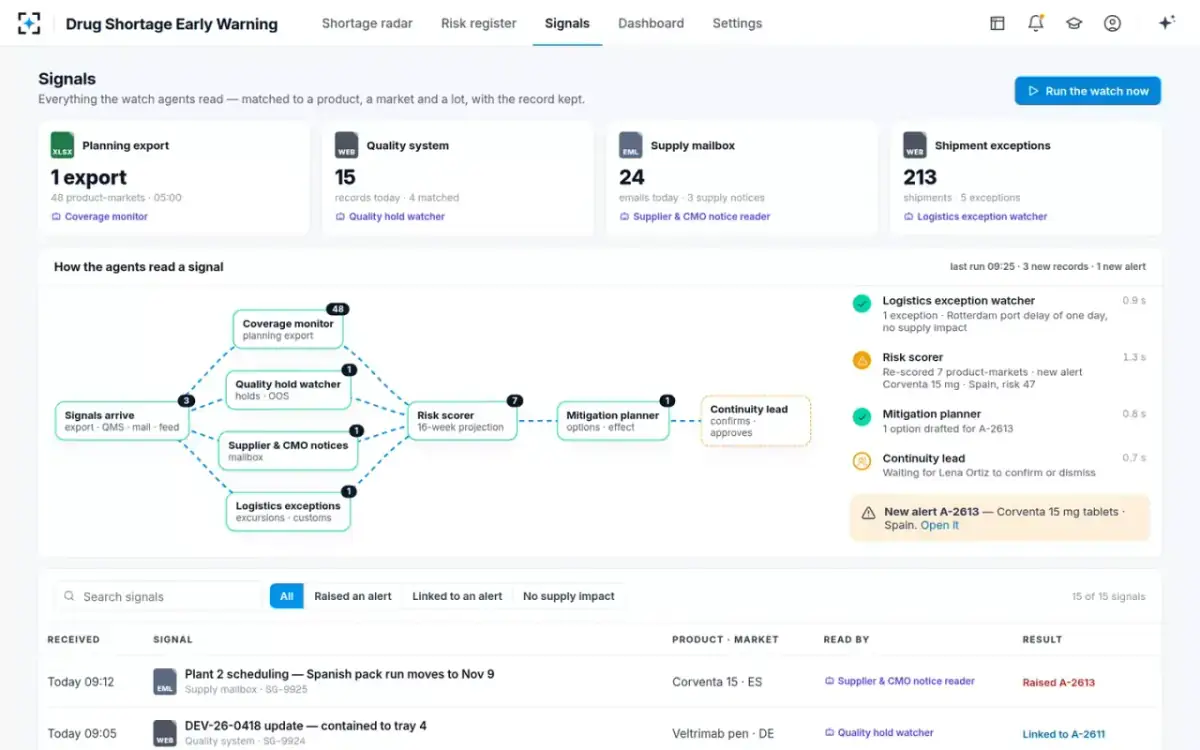Open the Logistics exception watcher card link
Image resolution: width=1200 pixels, height=750 pixels.
975,217
